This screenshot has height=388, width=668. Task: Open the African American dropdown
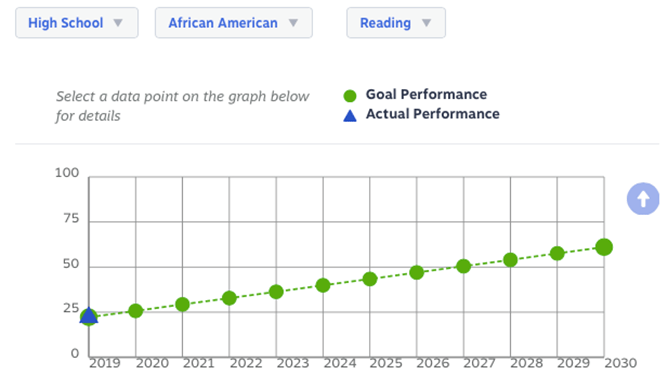(233, 23)
